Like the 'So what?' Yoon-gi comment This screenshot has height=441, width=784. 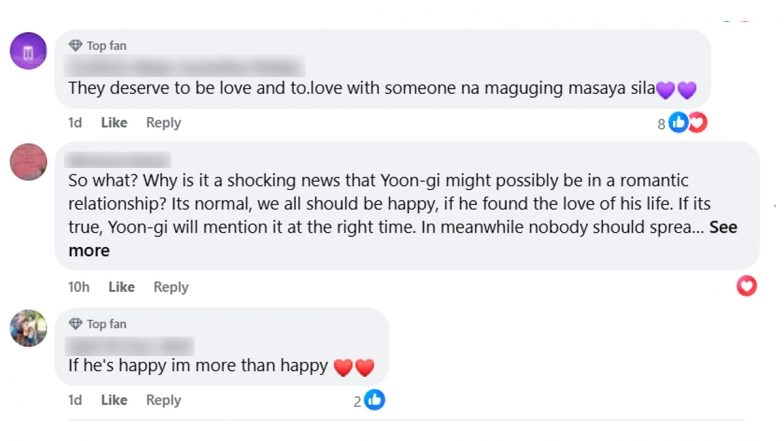click(121, 287)
